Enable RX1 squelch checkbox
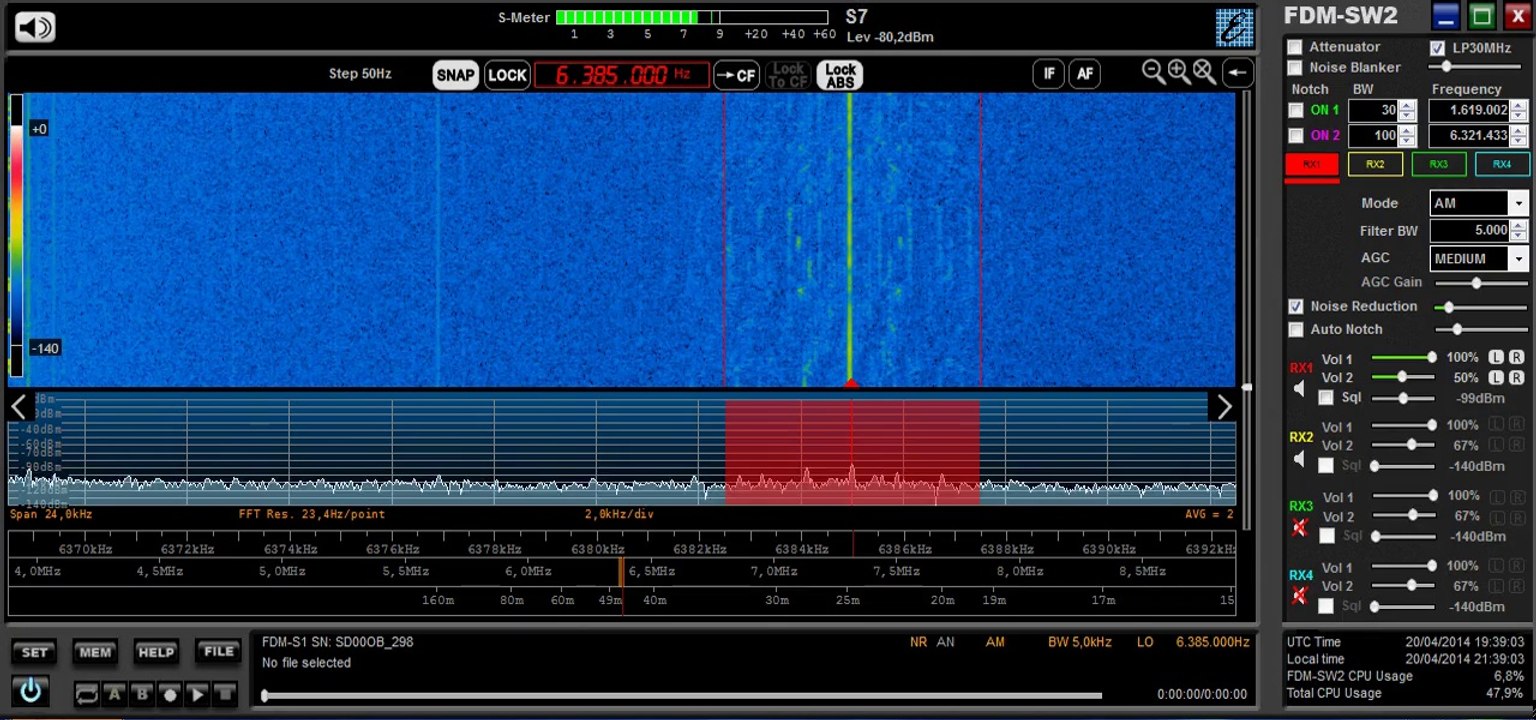The width and height of the screenshot is (1536, 720). coord(1326,398)
